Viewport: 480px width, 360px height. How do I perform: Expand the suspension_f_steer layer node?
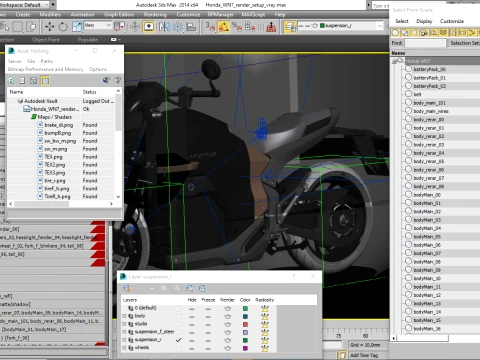point(124,332)
